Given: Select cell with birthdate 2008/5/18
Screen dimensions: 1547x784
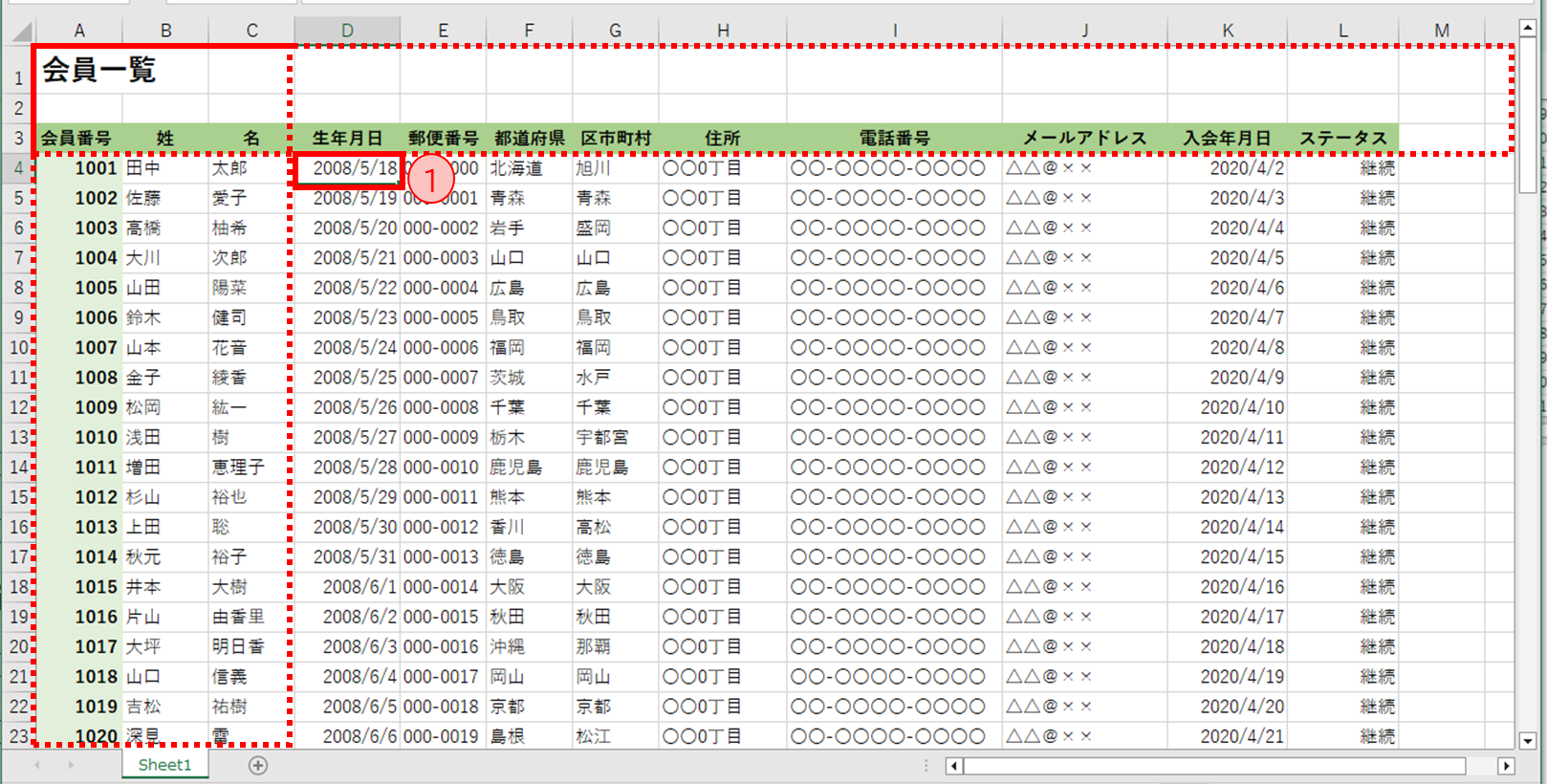Looking at the screenshot, I should pyautogui.click(x=347, y=168).
